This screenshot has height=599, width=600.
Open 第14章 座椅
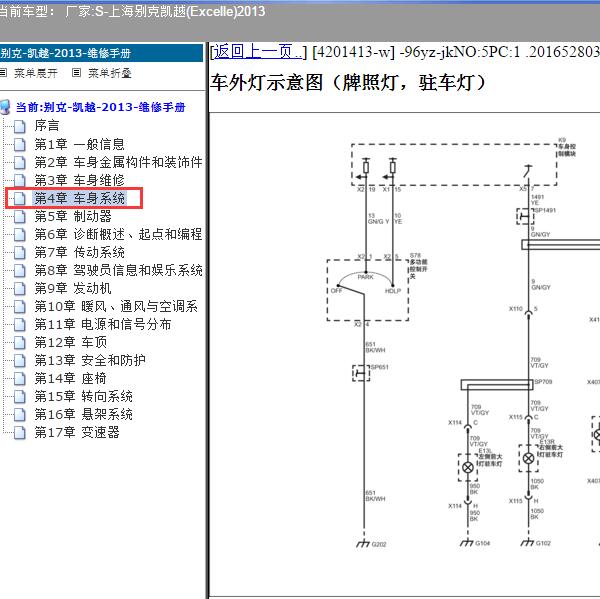[70, 378]
